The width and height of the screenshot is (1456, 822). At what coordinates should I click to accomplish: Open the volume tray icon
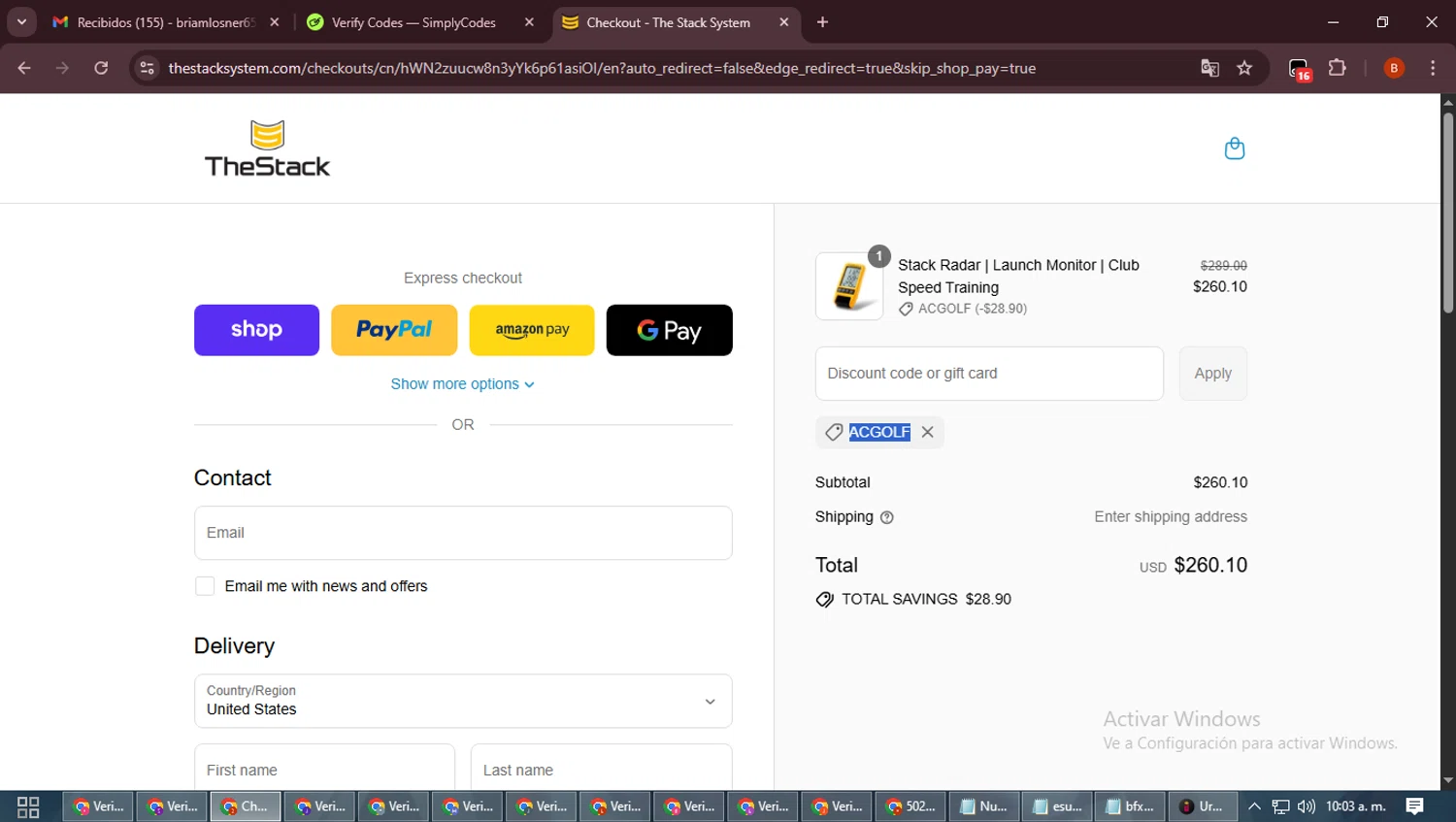click(1307, 806)
